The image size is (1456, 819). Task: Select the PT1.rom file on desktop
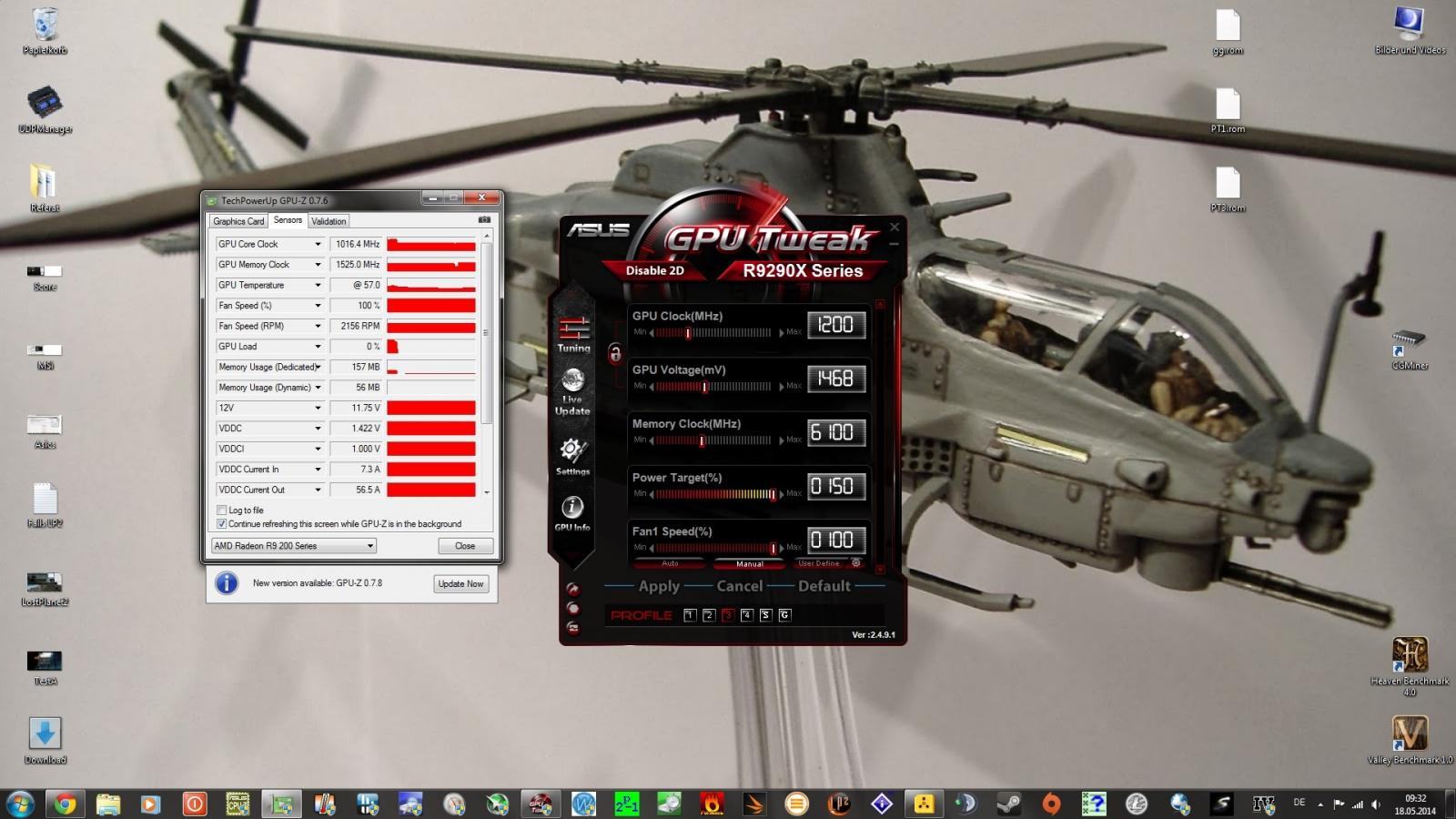coord(1228,111)
